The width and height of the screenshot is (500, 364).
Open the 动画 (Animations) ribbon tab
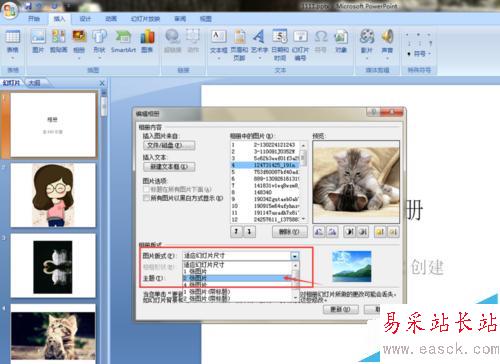coord(111,19)
